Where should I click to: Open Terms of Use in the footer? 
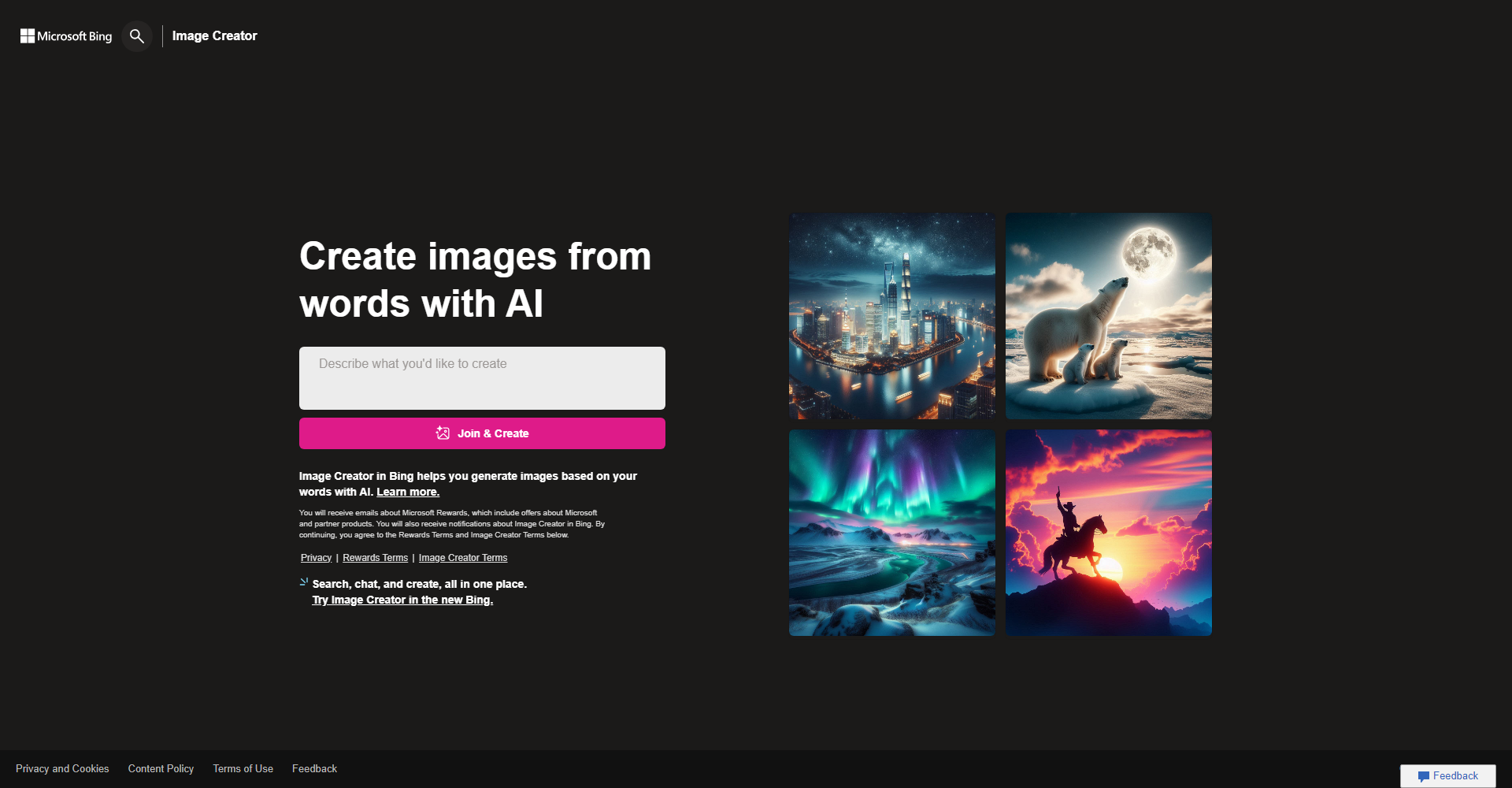point(243,768)
